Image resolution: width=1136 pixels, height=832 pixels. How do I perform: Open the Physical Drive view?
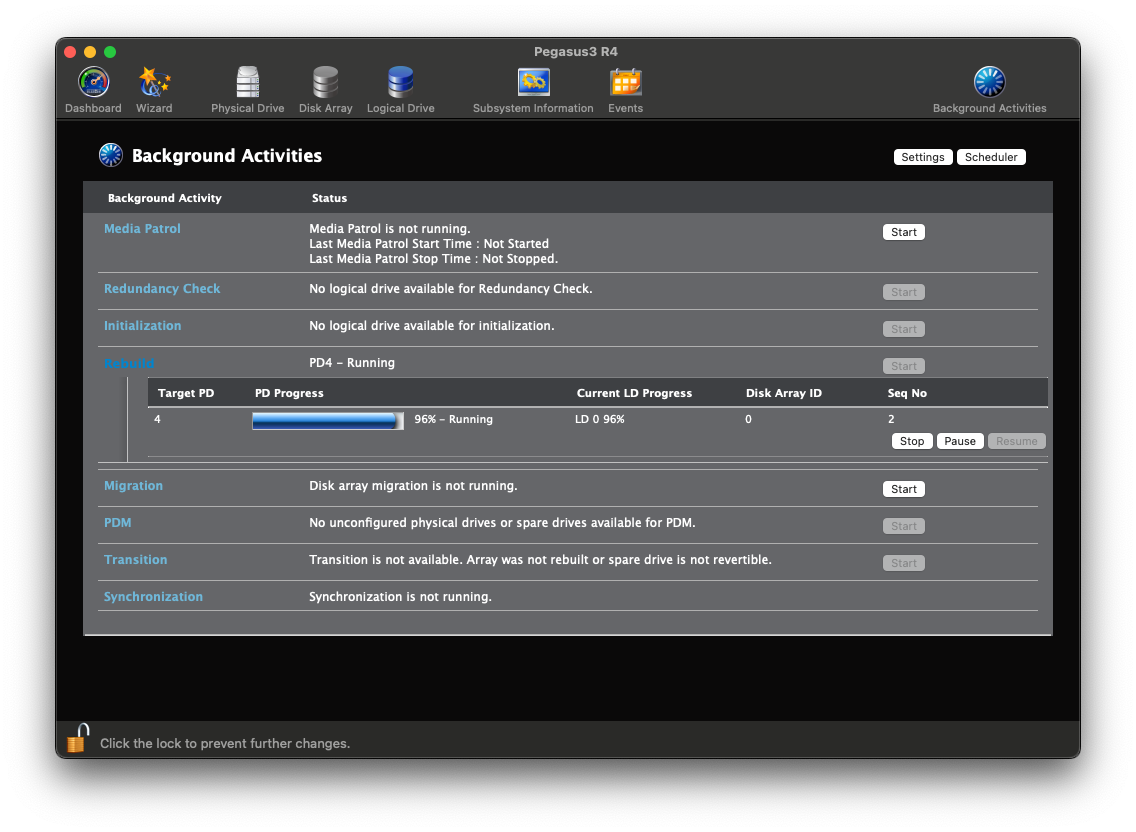point(248,82)
